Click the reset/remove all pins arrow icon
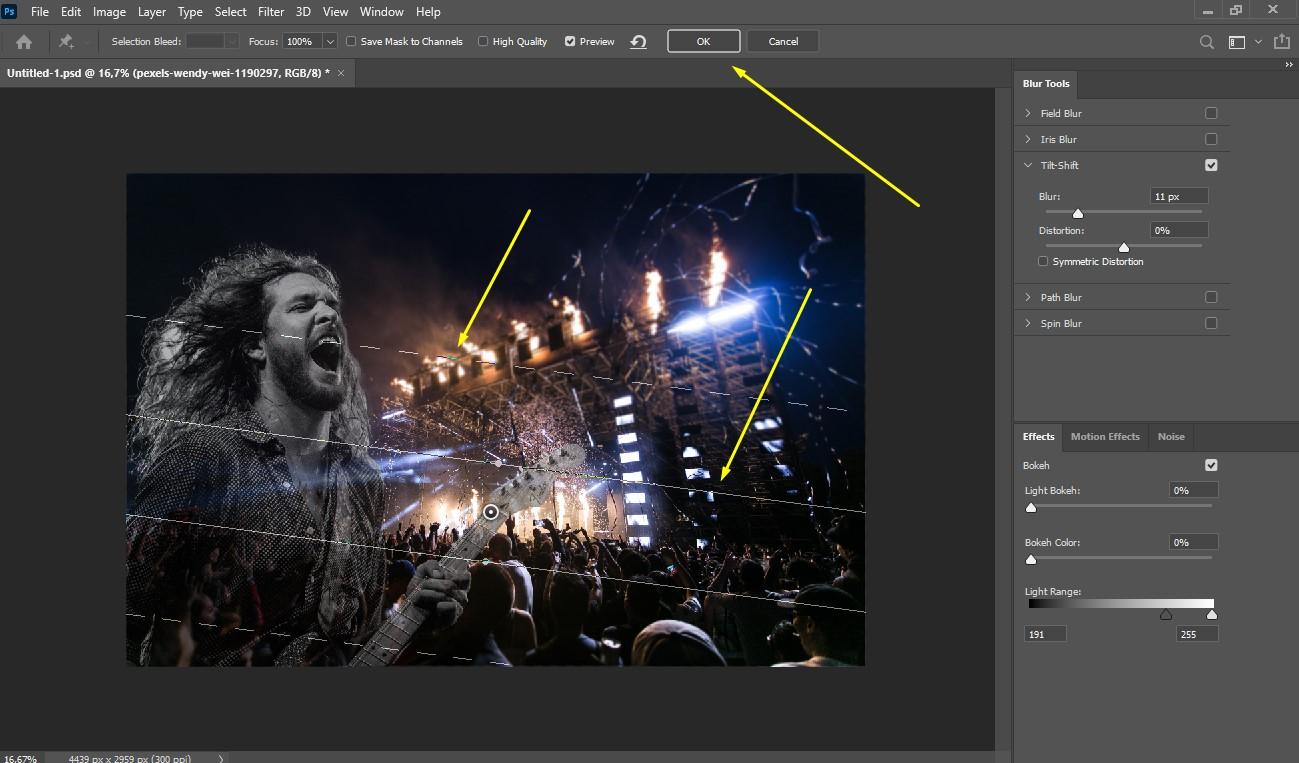Screen dimensions: 1299x763 [638, 42]
